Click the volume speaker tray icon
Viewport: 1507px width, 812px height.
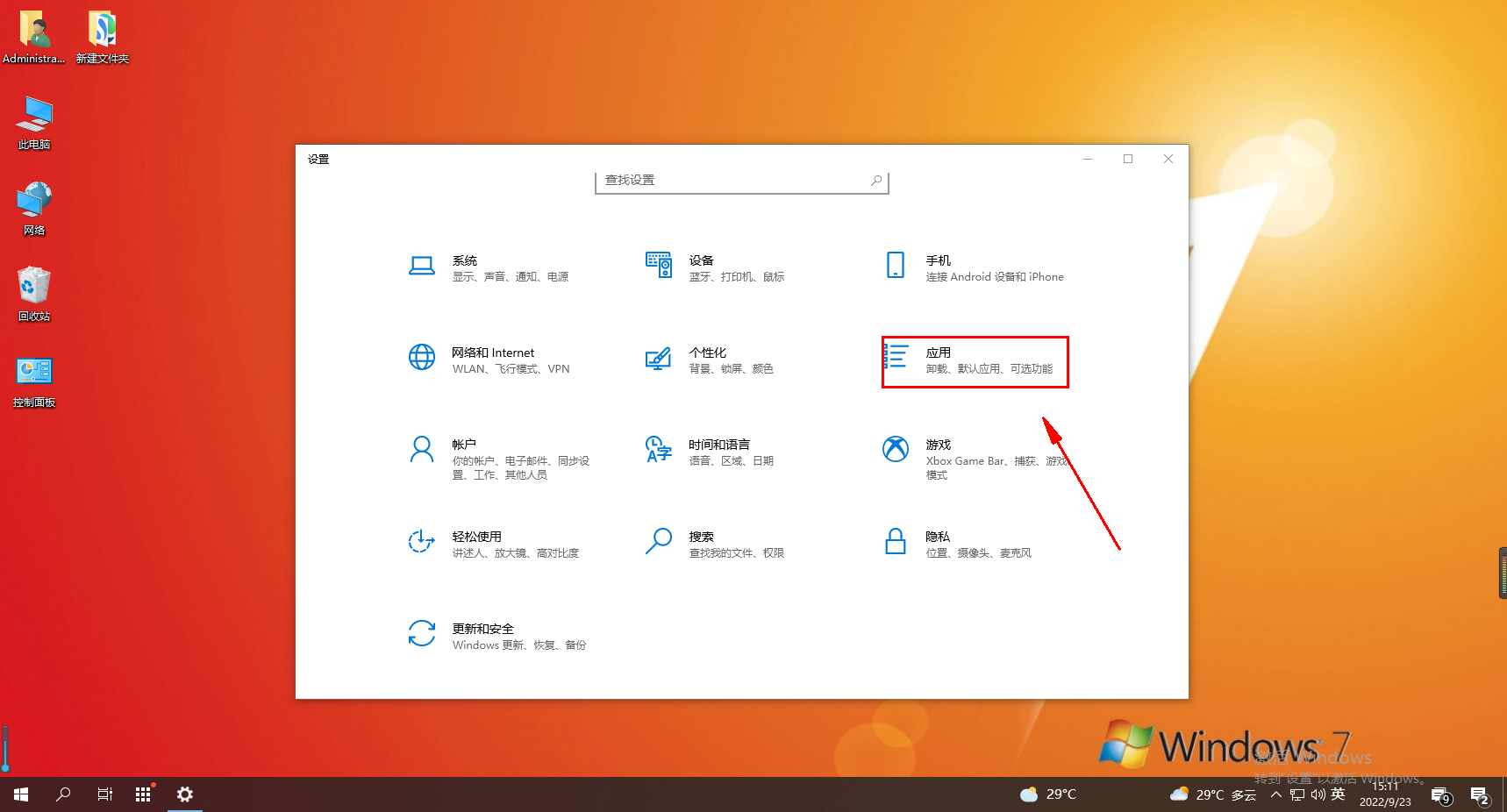tap(1318, 794)
